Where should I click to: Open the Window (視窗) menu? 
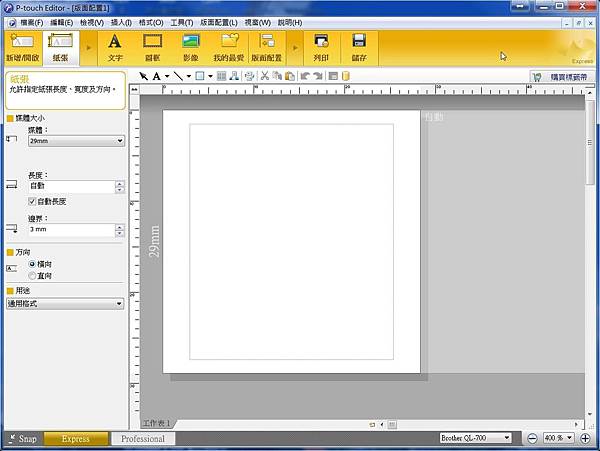coord(258,23)
